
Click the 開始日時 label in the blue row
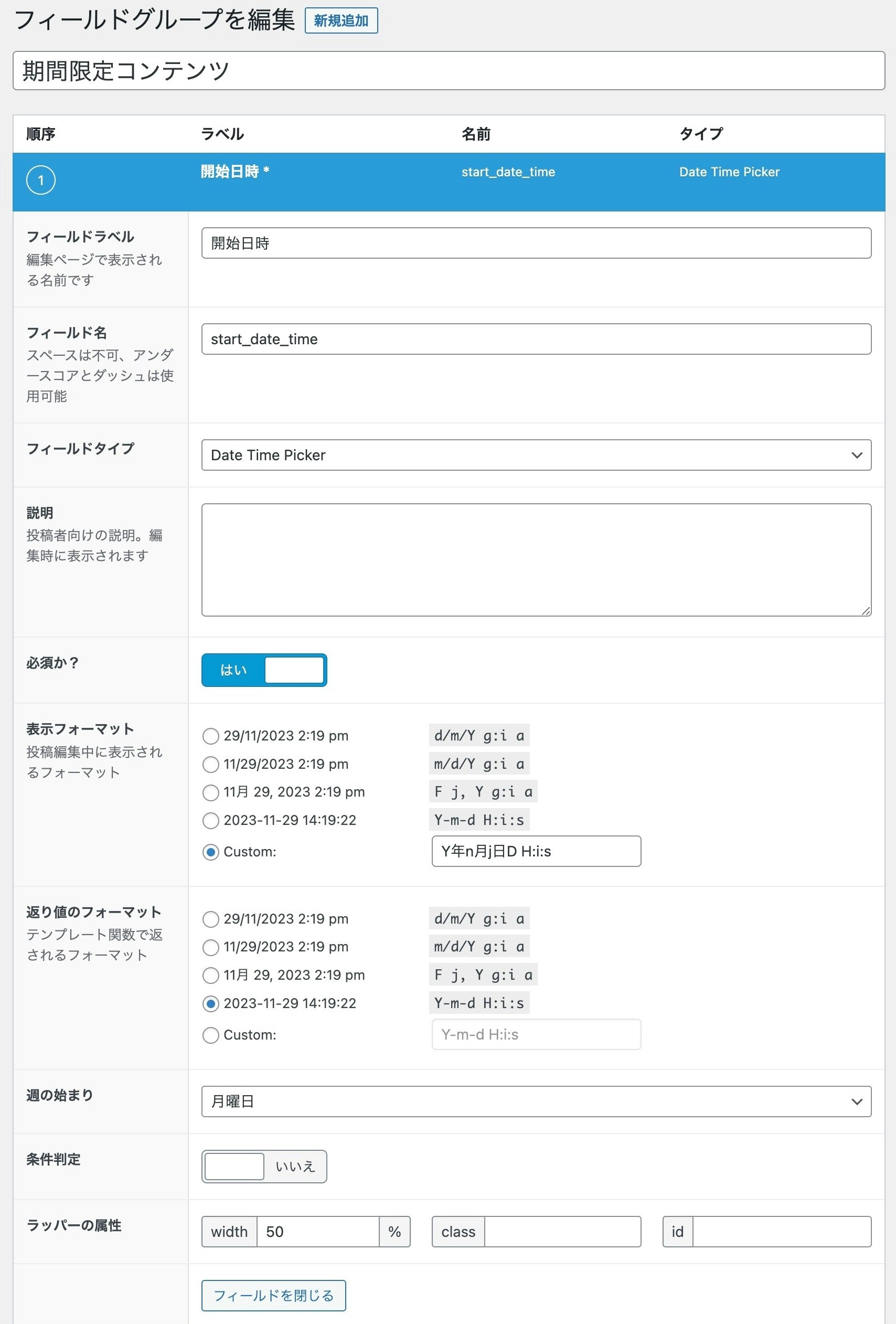pyautogui.click(x=234, y=172)
